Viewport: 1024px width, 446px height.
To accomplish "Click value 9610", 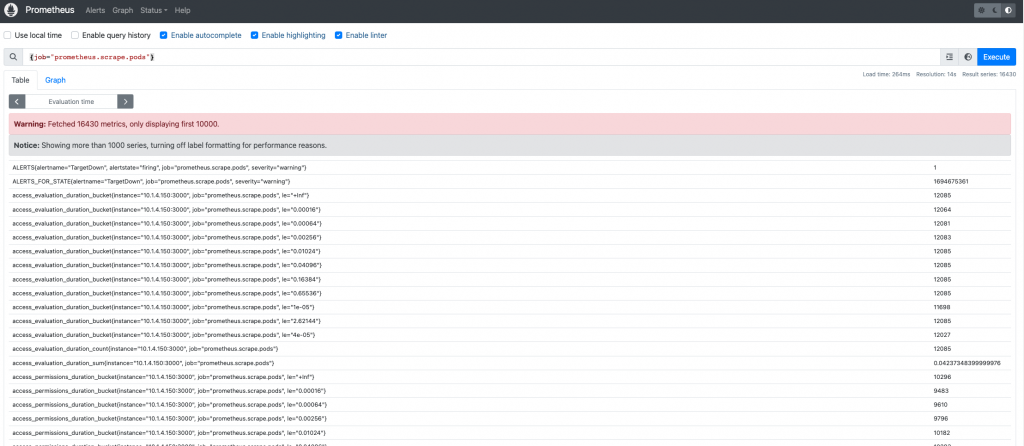I will coord(941,404).
